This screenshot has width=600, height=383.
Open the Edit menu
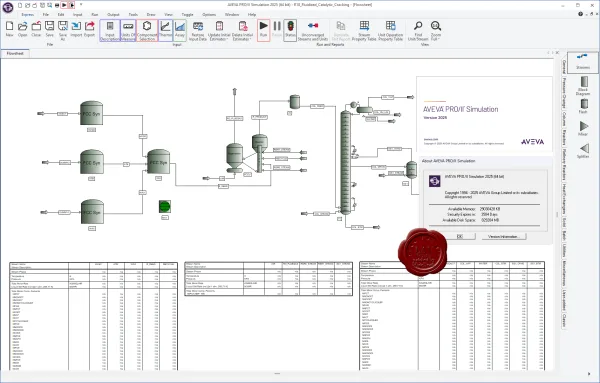click(61, 15)
